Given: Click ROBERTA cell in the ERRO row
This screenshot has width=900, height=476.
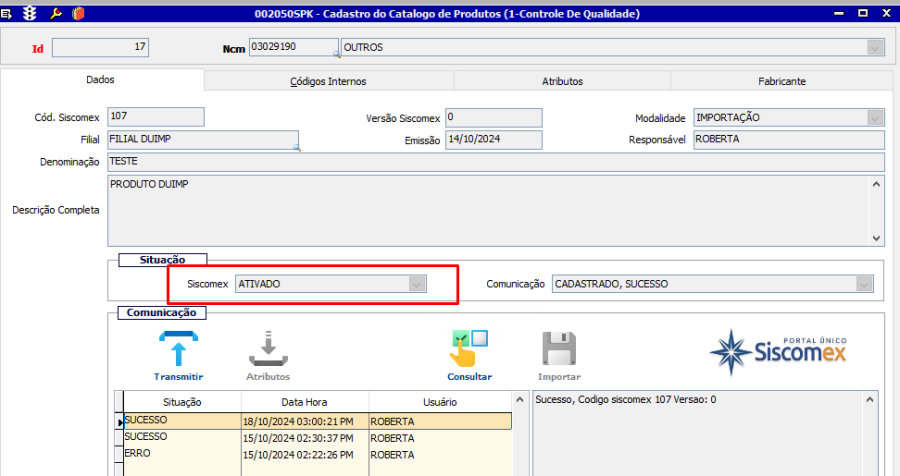Looking at the screenshot, I should coord(440,455).
